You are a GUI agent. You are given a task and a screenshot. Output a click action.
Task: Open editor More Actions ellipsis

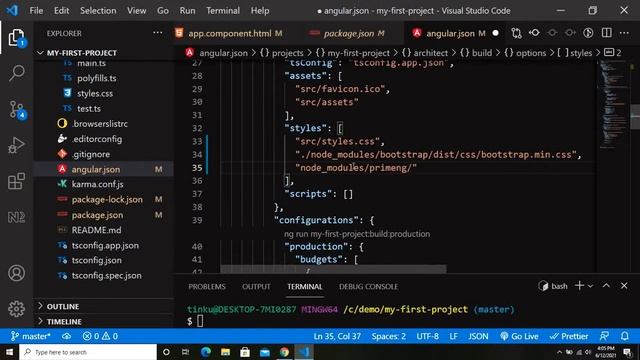click(624, 33)
